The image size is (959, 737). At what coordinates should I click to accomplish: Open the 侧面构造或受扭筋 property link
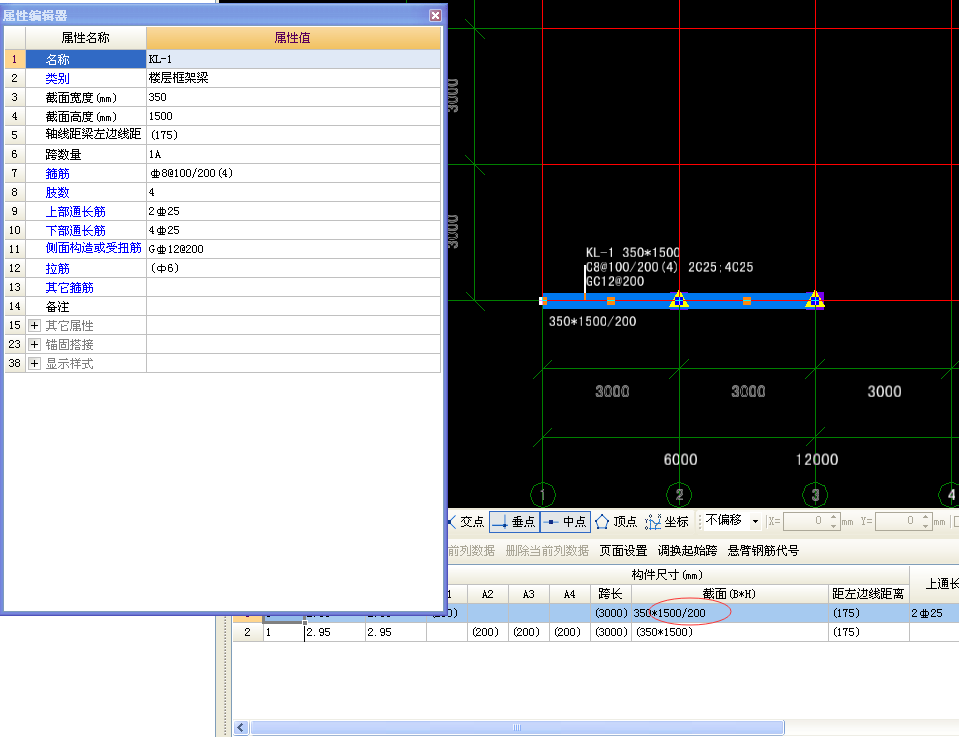[93, 248]
